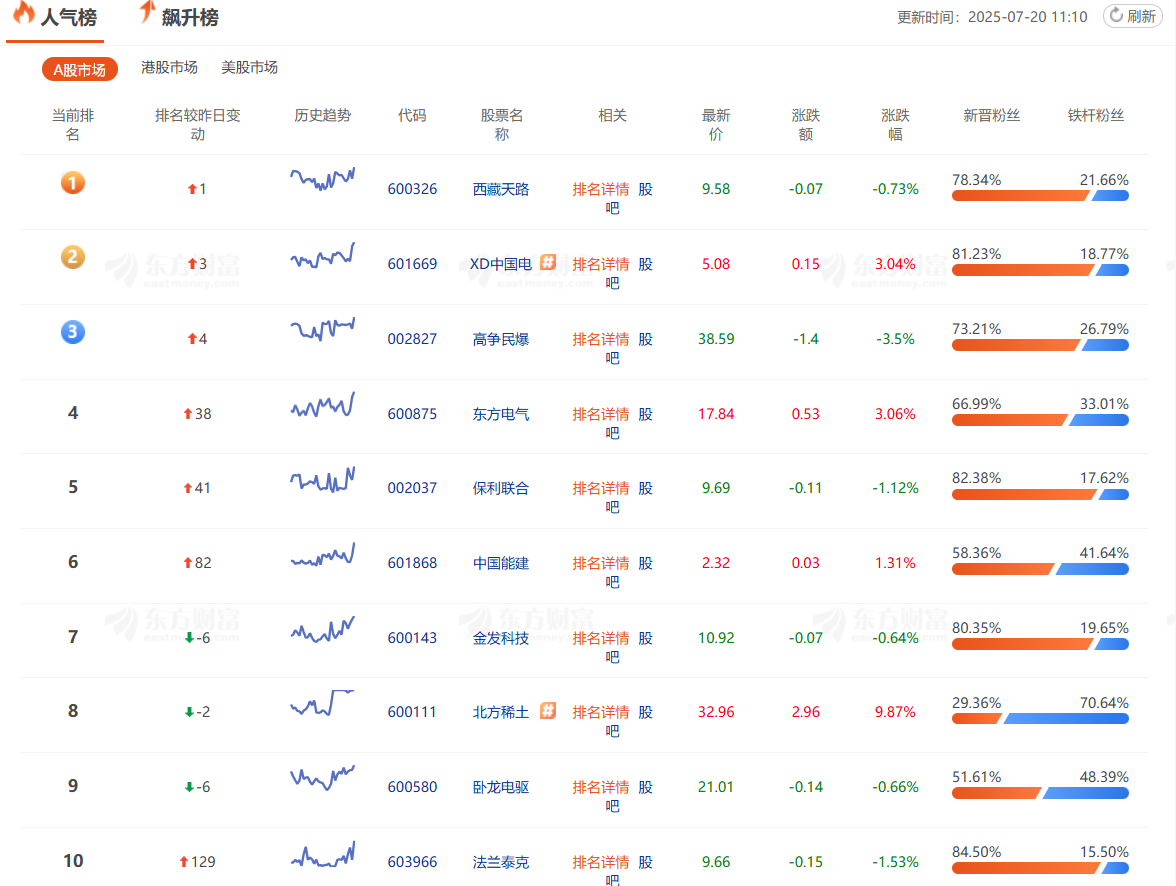This screenshot has width=1176, height=886.
Task: Open 排名详情 for 东方电气
Action: tap(601, 414)
